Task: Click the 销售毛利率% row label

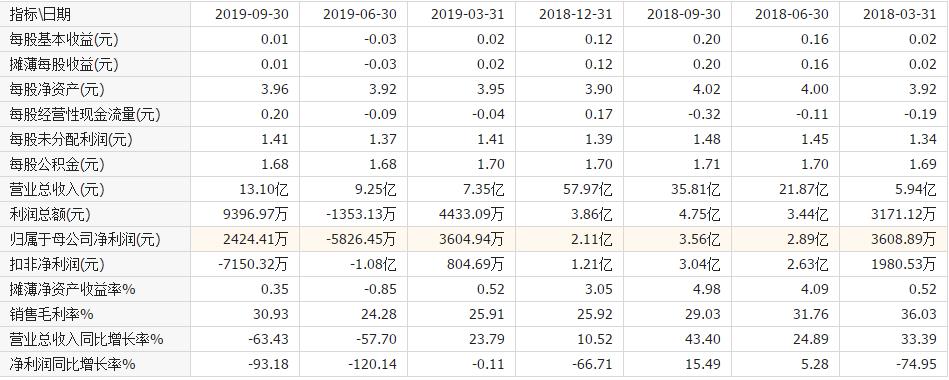Action: tap(51, 315)
